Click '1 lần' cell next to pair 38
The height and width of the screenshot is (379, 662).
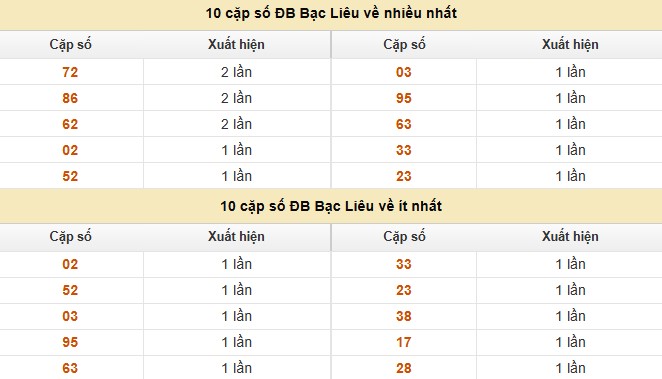pos(570,316)
